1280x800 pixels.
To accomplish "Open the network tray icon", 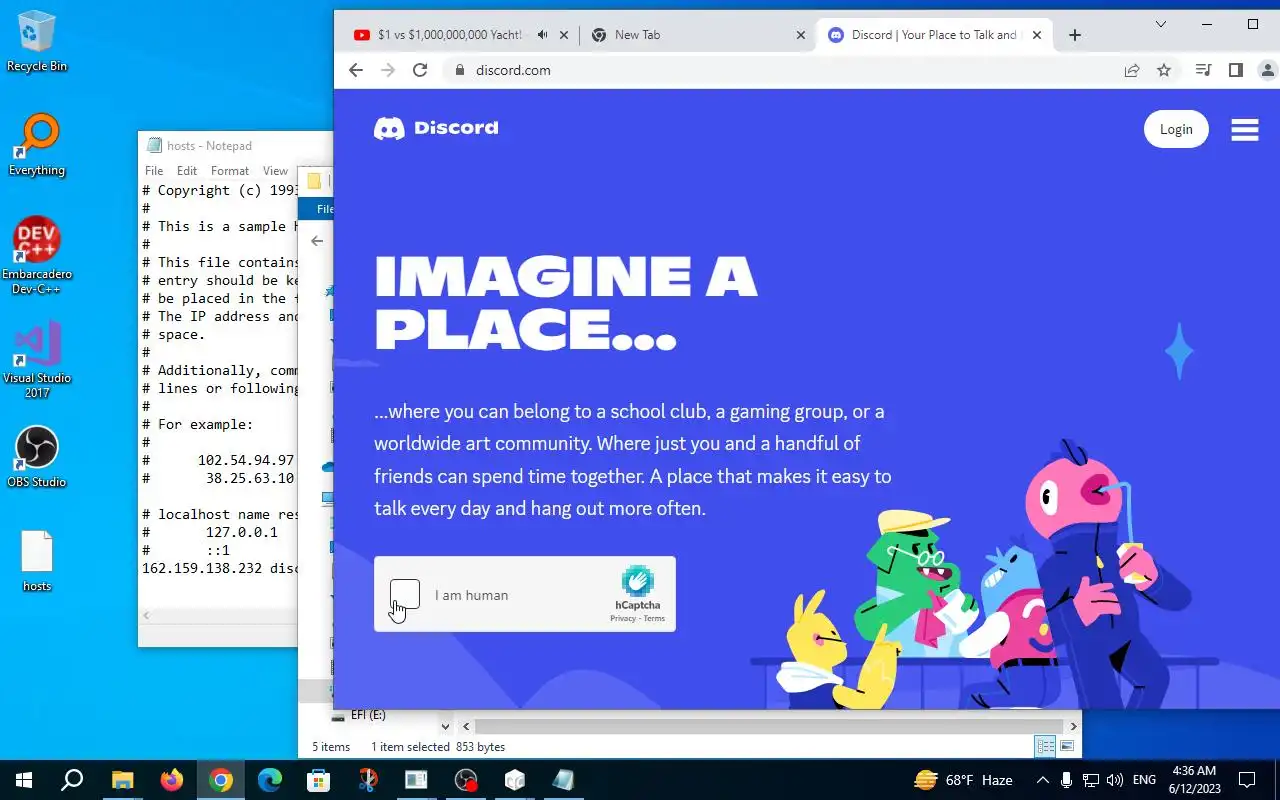I will tap(1091, 780).
